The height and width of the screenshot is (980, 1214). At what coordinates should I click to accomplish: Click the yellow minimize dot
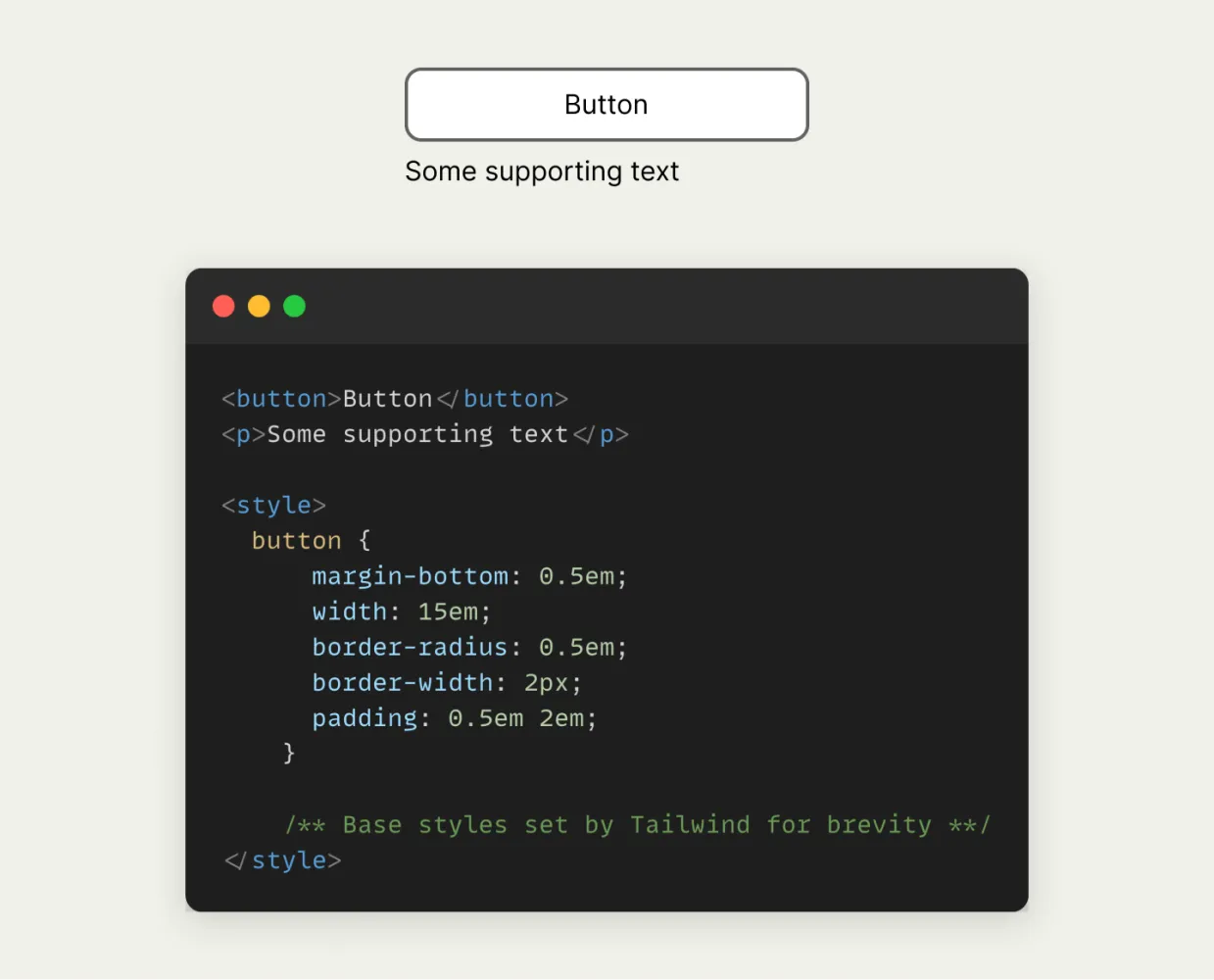pos(259,307)
